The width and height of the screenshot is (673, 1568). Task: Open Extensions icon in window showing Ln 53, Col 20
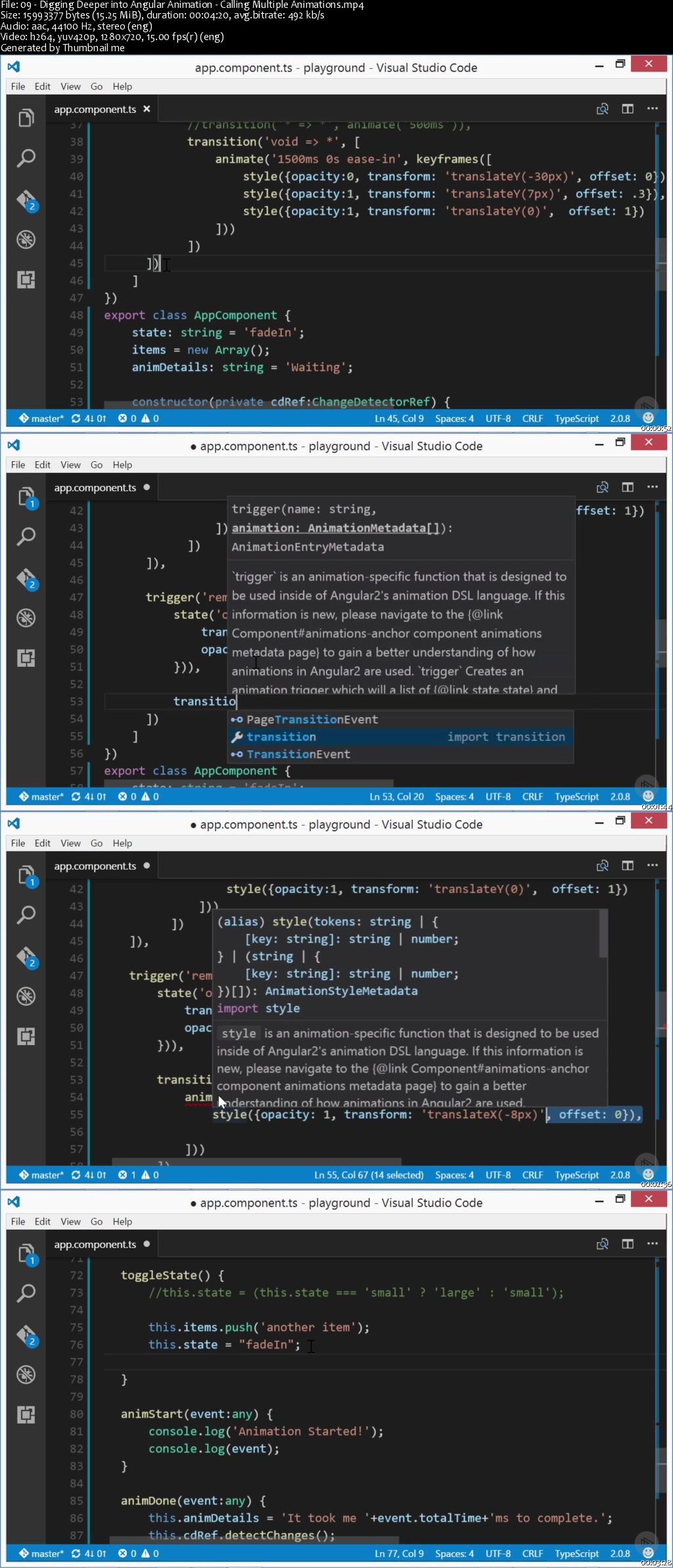tap(26, 658)
